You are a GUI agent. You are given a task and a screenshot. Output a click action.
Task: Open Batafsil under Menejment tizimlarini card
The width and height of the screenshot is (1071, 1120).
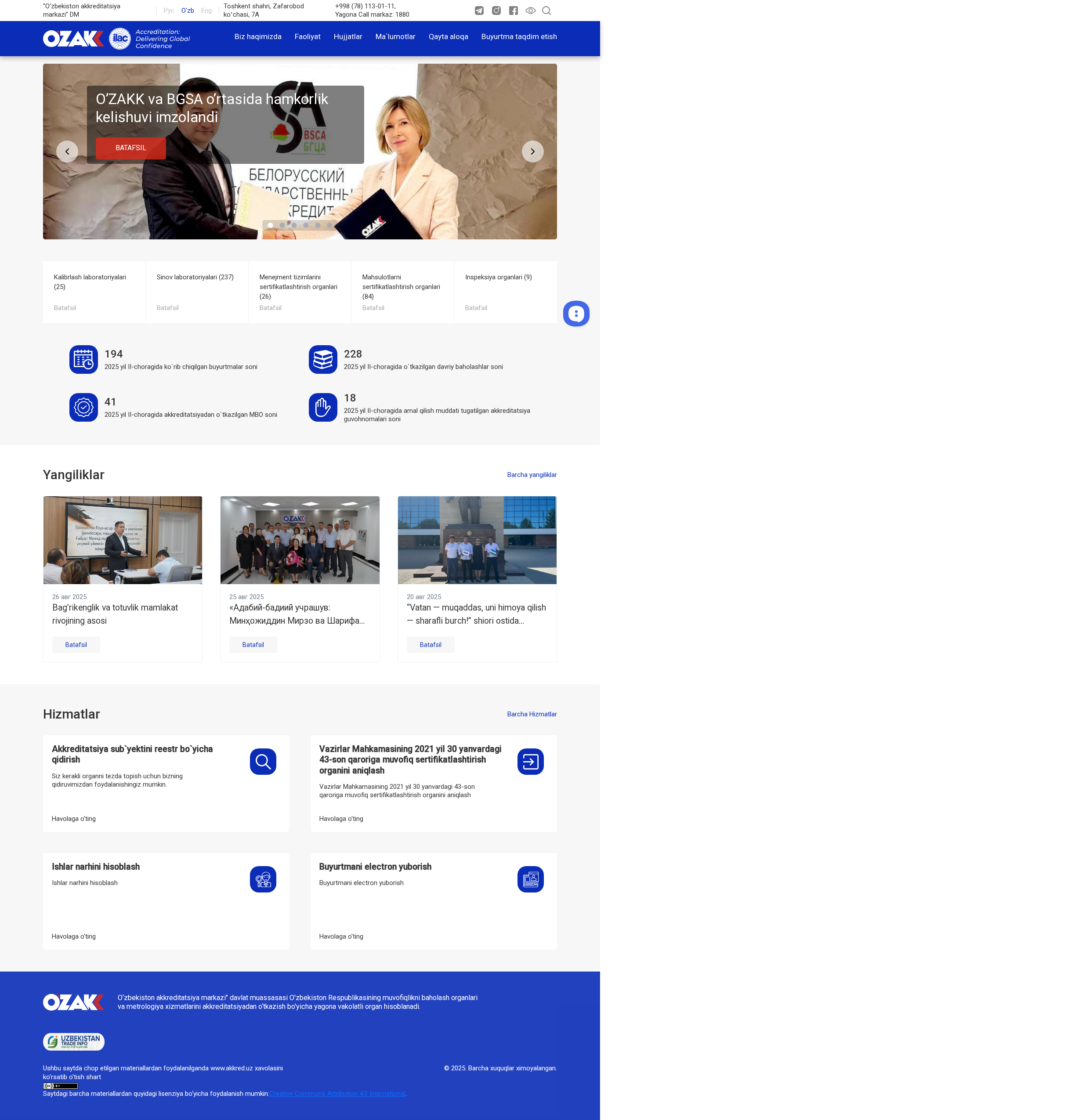pyautogui.click(x=270, y=308)
